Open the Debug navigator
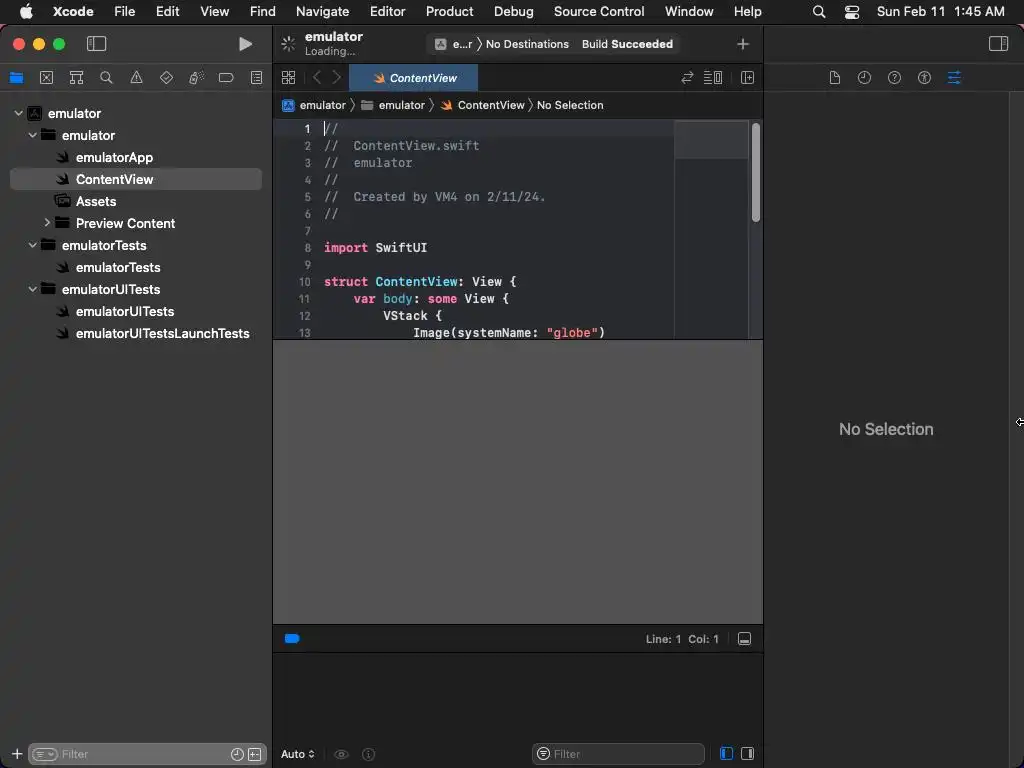The height and width of the screenshot is (768, 1024). (x=196, y=78)
